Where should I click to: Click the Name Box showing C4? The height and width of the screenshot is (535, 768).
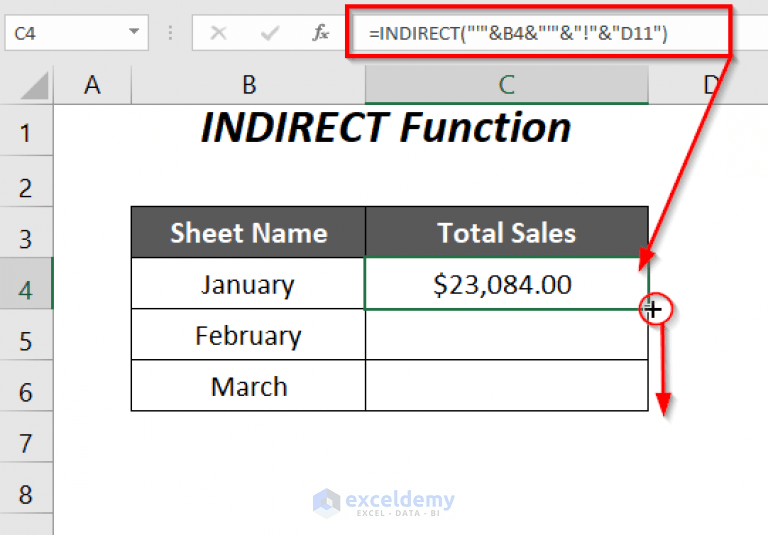[x=76, y=33]
